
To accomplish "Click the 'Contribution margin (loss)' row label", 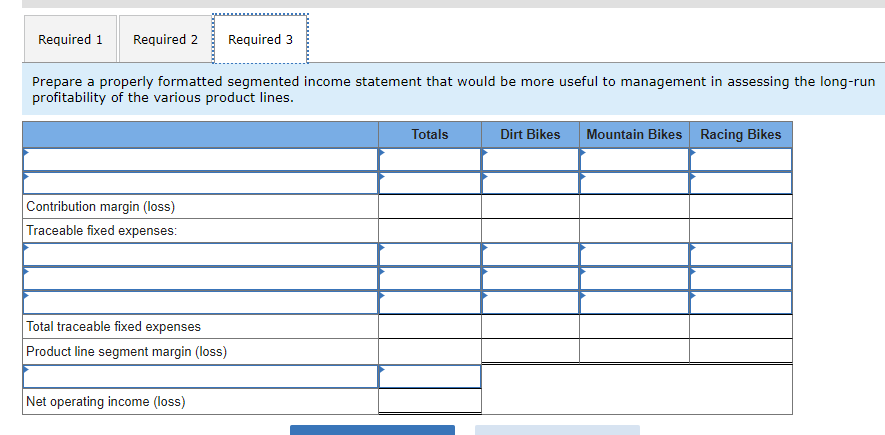I will coord(101,207).
